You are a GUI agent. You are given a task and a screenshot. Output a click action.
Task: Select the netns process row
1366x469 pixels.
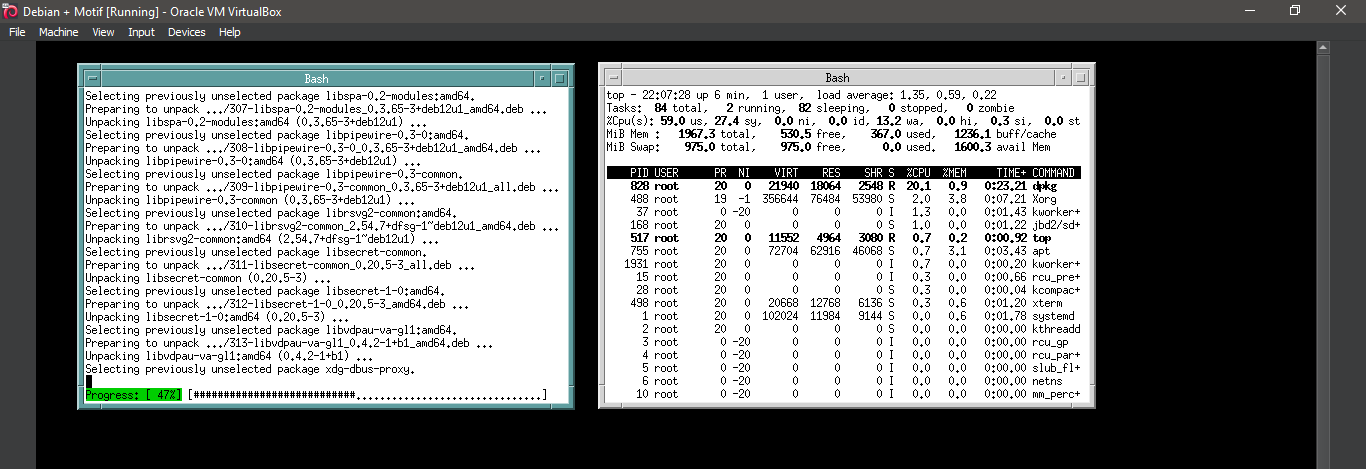tap(843, 381)
